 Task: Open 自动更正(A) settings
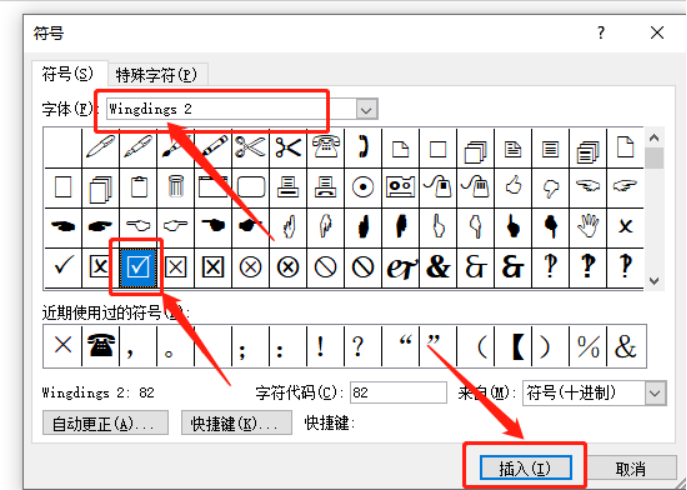105,423
